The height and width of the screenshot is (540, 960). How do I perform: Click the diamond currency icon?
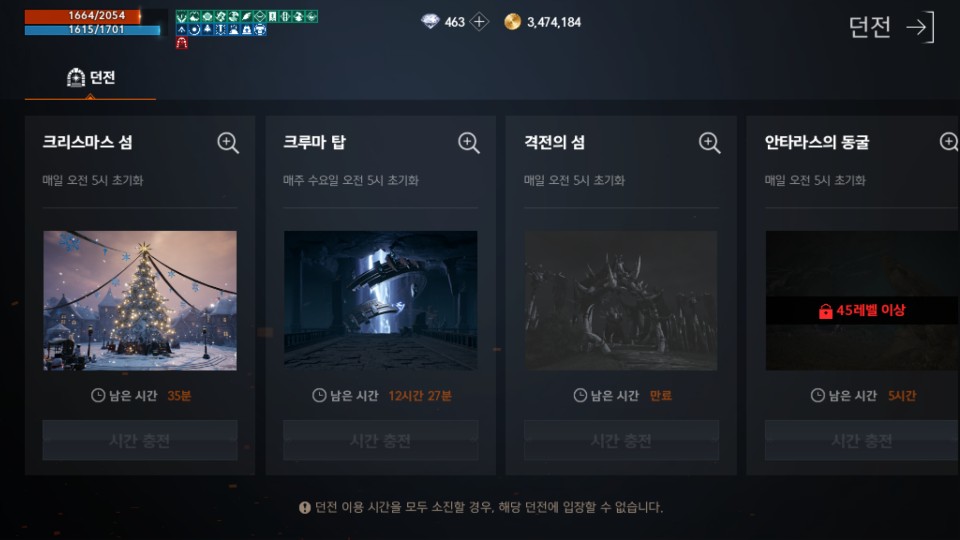[430, 22]
